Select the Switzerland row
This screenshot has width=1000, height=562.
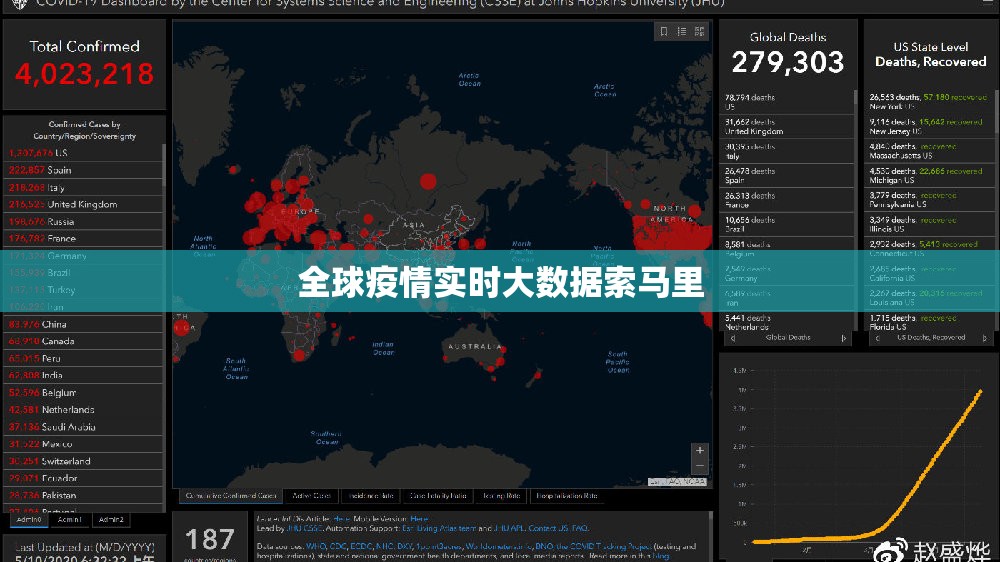83,461
